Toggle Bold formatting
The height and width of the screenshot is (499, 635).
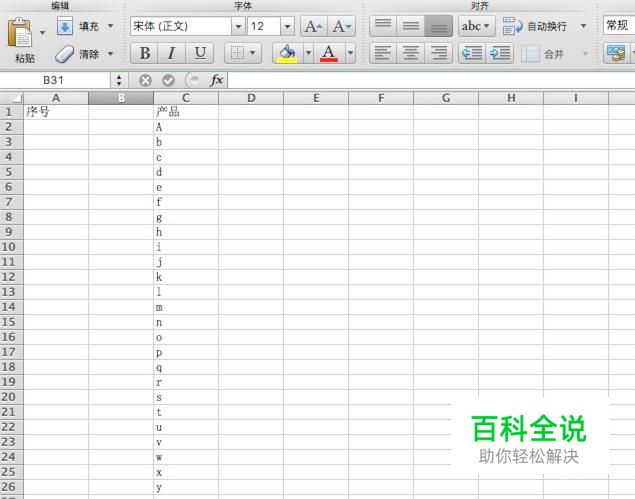pyautogui.click(x=144, y=53)
